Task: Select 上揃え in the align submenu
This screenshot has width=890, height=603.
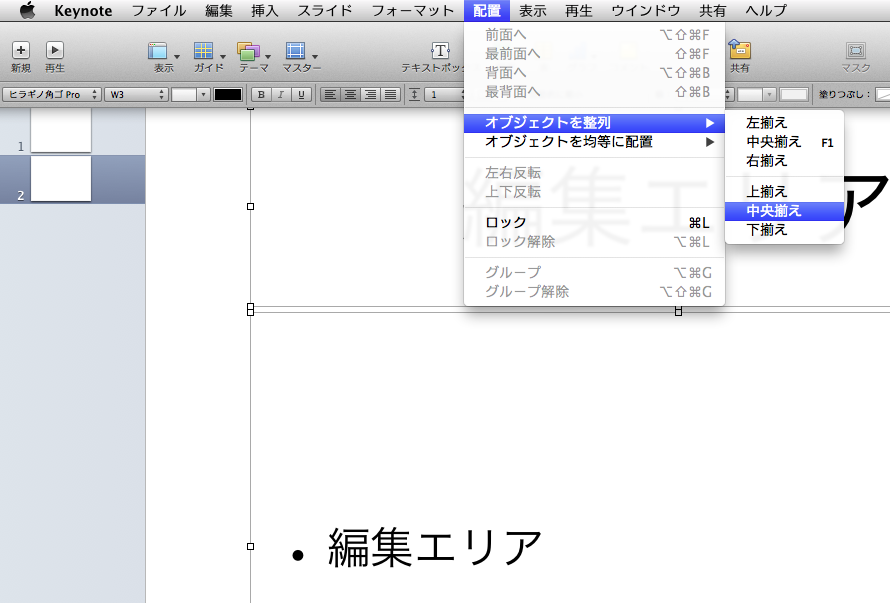Action: click(x=784, y=191)
